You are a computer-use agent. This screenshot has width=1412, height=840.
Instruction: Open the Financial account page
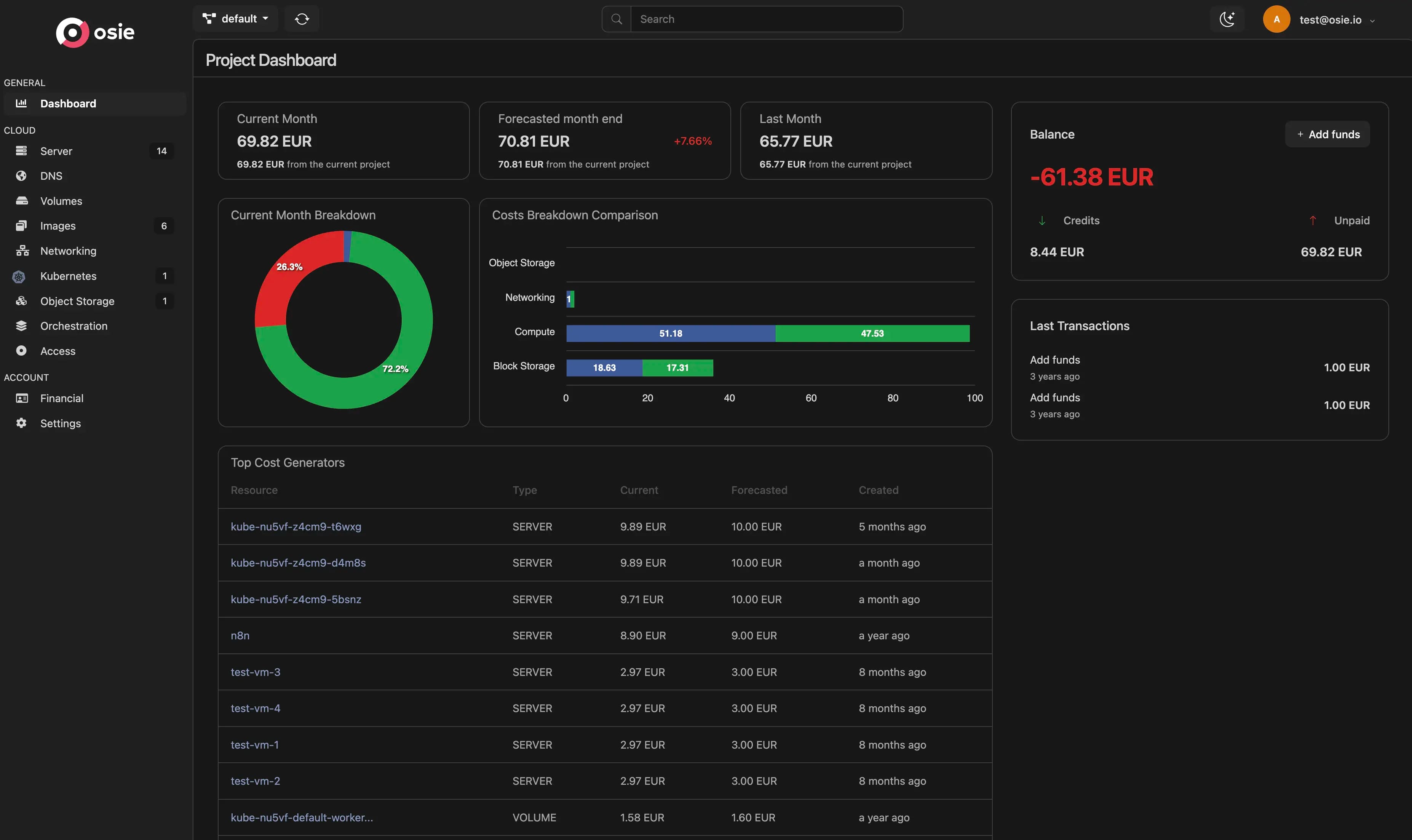point(62,398)
